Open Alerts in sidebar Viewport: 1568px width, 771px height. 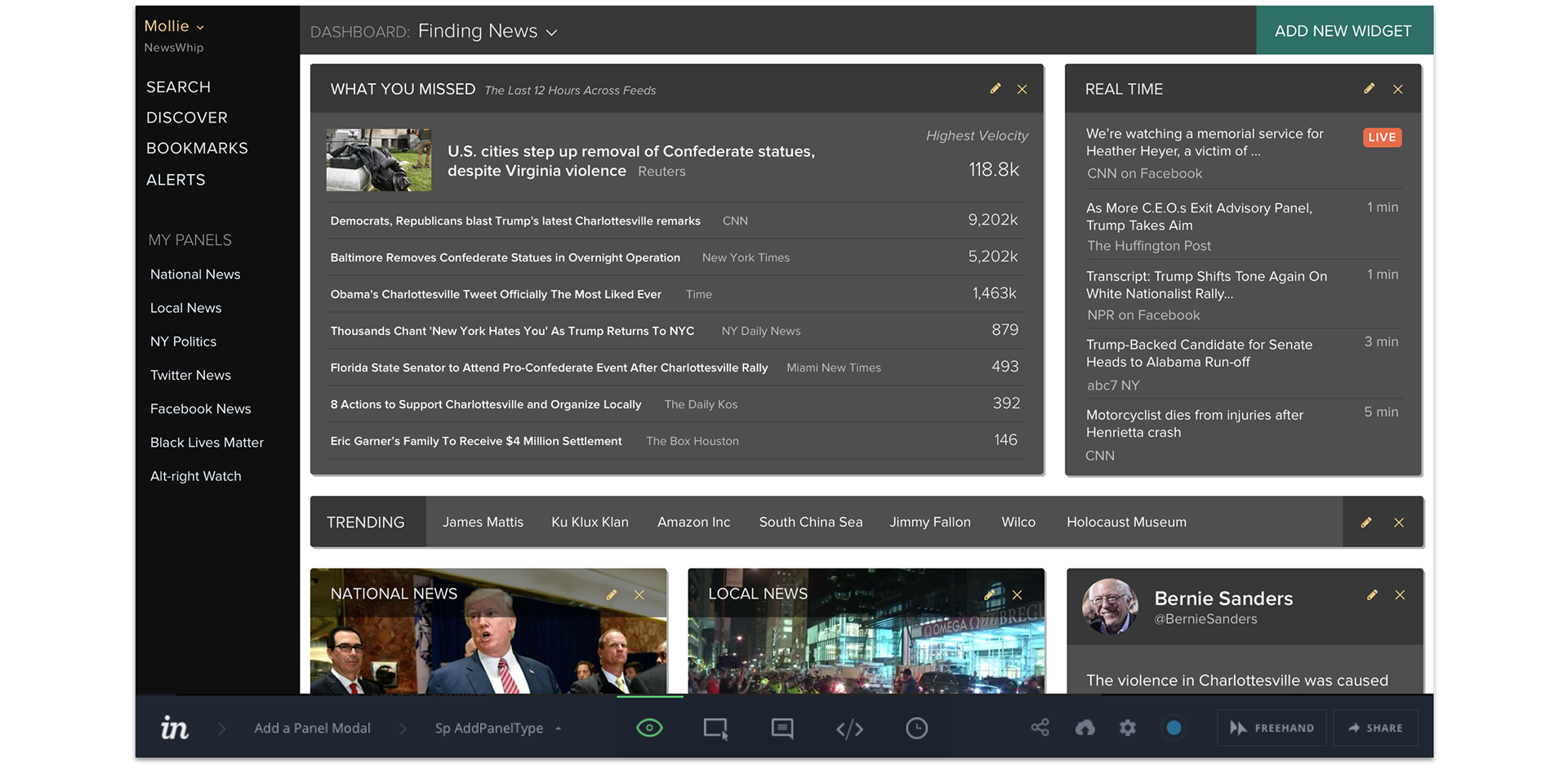click(x=176, y=180)
